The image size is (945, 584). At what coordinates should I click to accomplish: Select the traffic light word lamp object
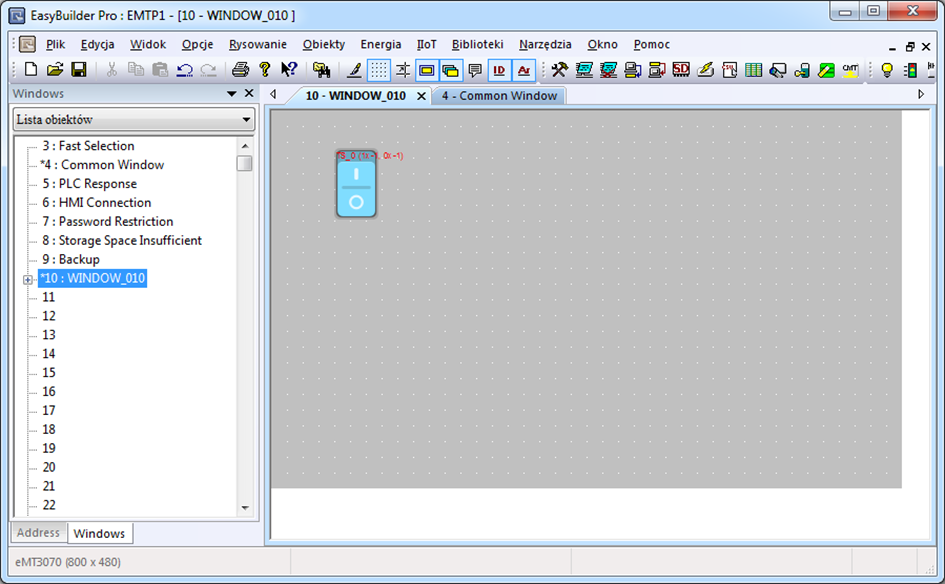pos(911,70)
